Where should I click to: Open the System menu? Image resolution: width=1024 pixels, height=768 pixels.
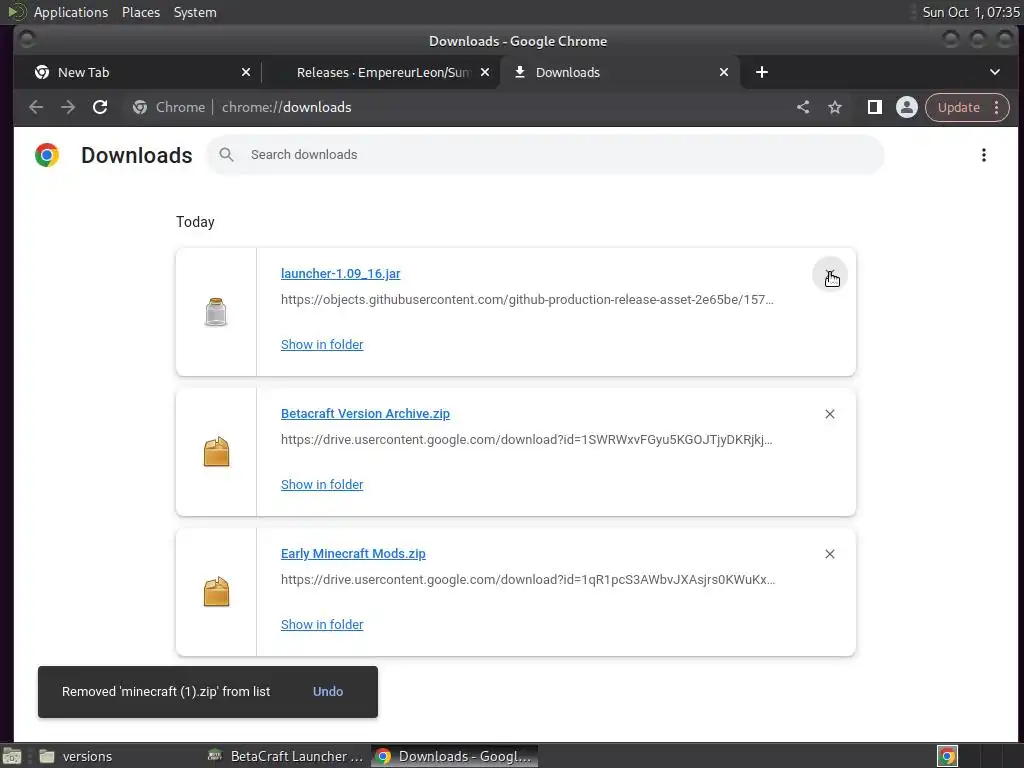click(195, 12)
